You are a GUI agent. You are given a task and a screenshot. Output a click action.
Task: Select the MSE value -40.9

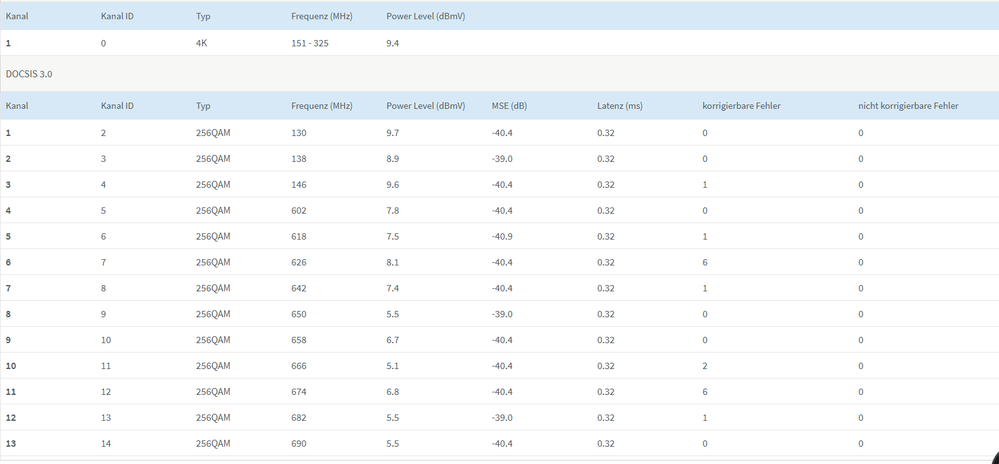point(501,236)
